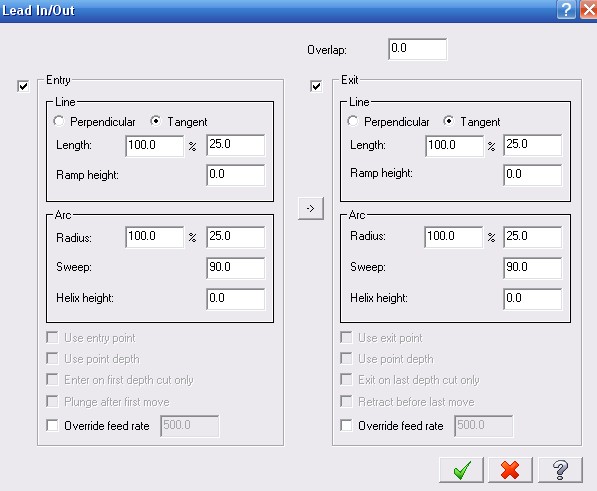Click the Use entry point checkbox
This screenshot has height=491, width=597.
pos(52,337)
